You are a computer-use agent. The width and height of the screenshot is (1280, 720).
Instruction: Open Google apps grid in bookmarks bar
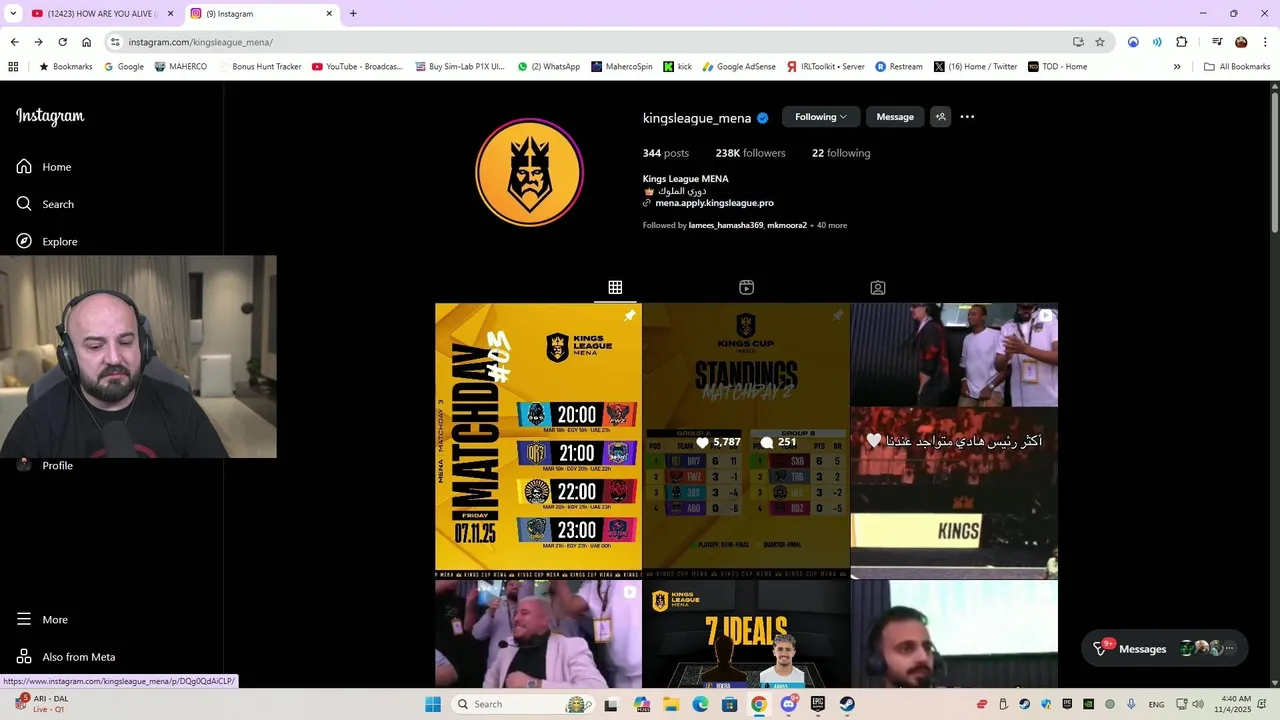point(13,67)
